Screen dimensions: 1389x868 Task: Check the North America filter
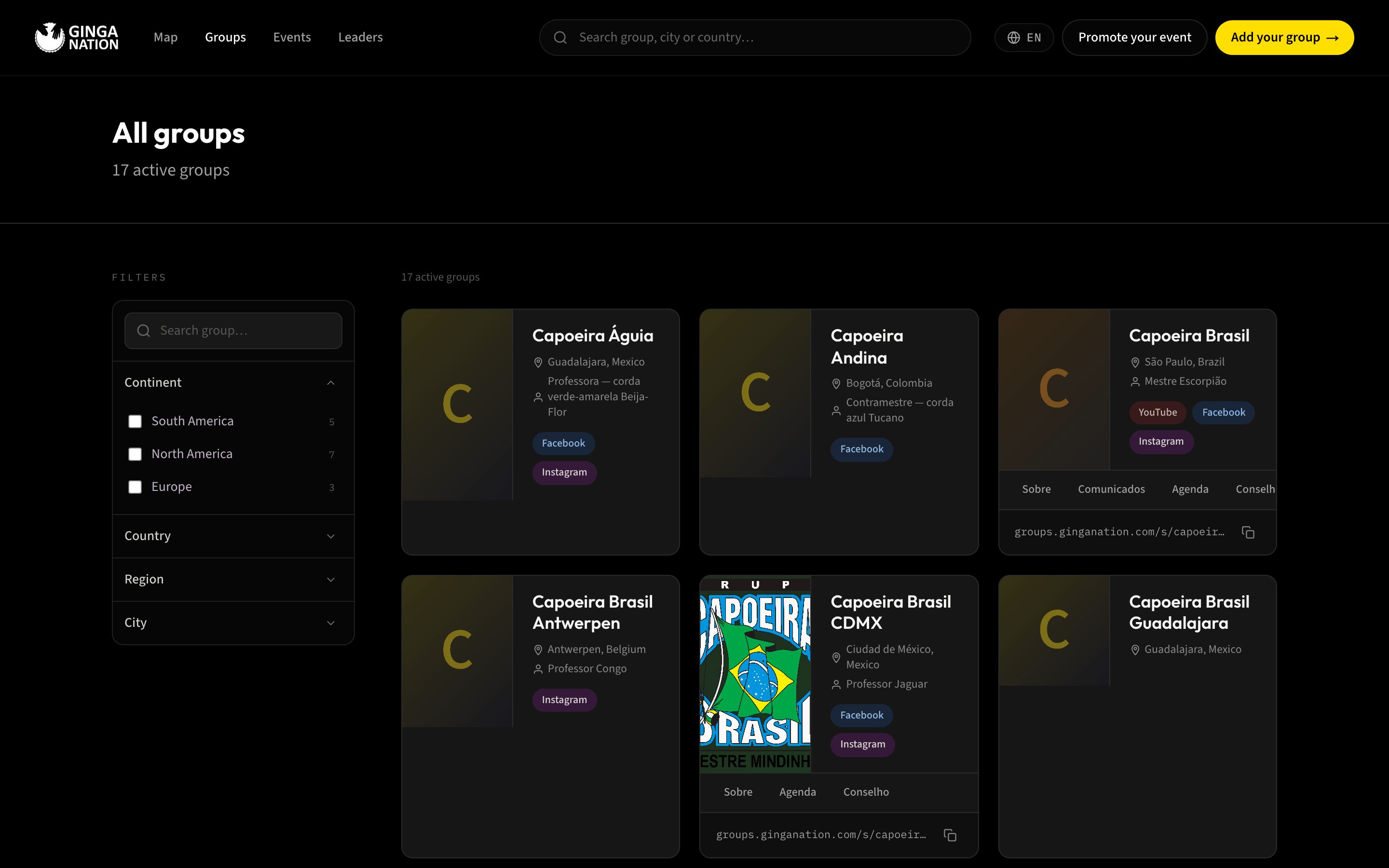[135, 454]
